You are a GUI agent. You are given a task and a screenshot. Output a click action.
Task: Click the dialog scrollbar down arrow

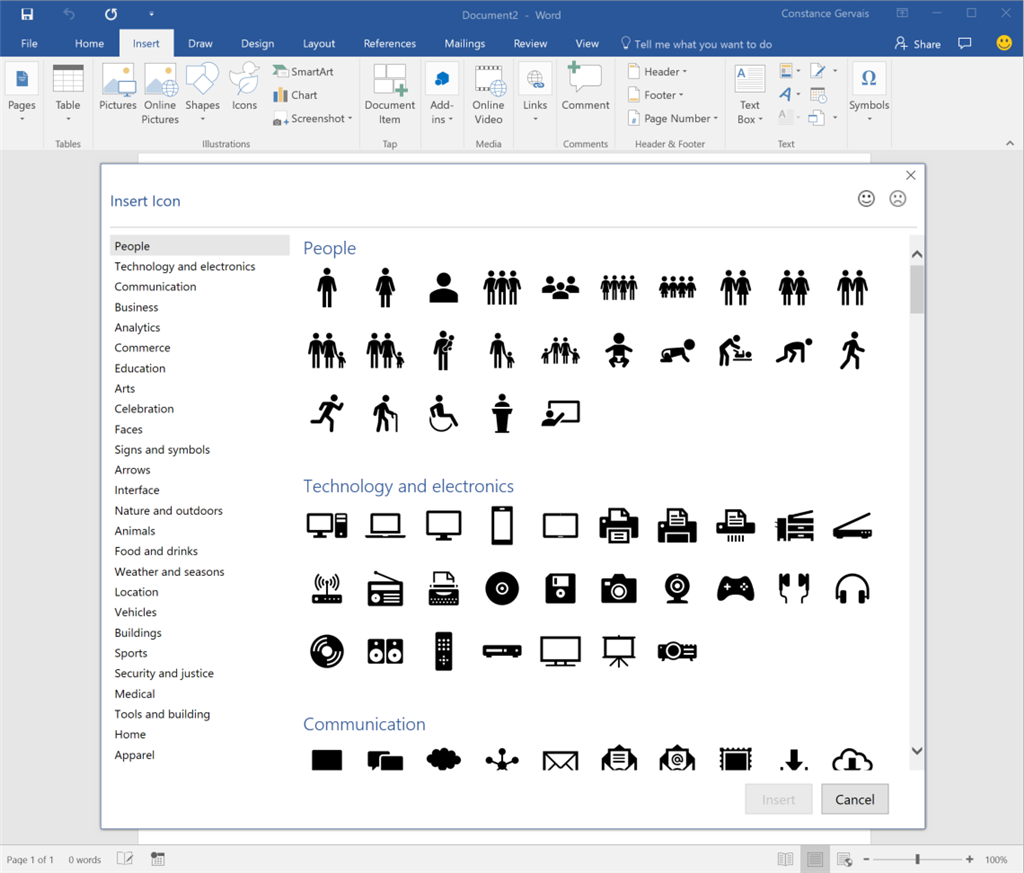tap(917, 750)
